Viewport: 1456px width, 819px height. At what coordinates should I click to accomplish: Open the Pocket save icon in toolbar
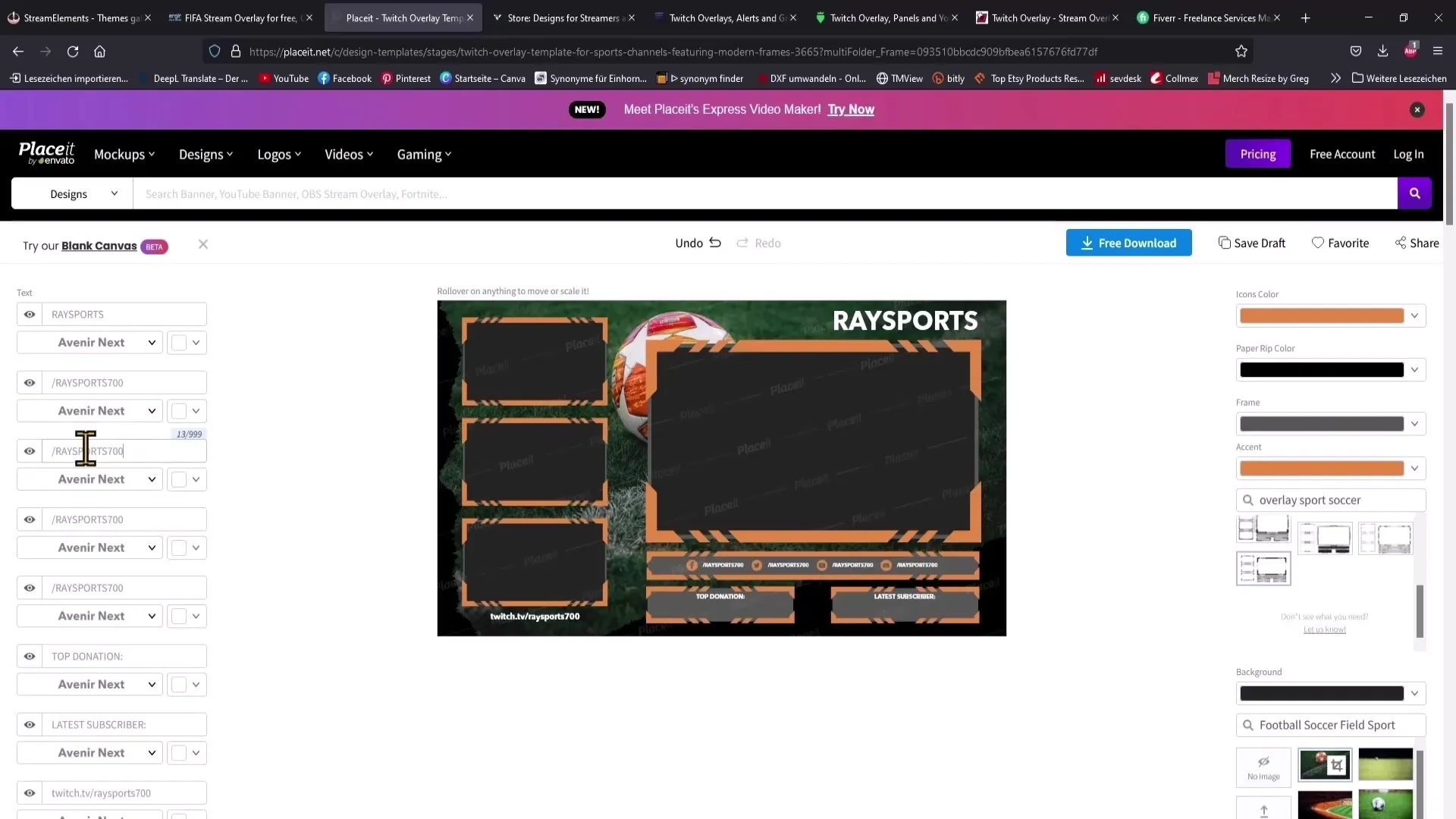coord(1355,51)
